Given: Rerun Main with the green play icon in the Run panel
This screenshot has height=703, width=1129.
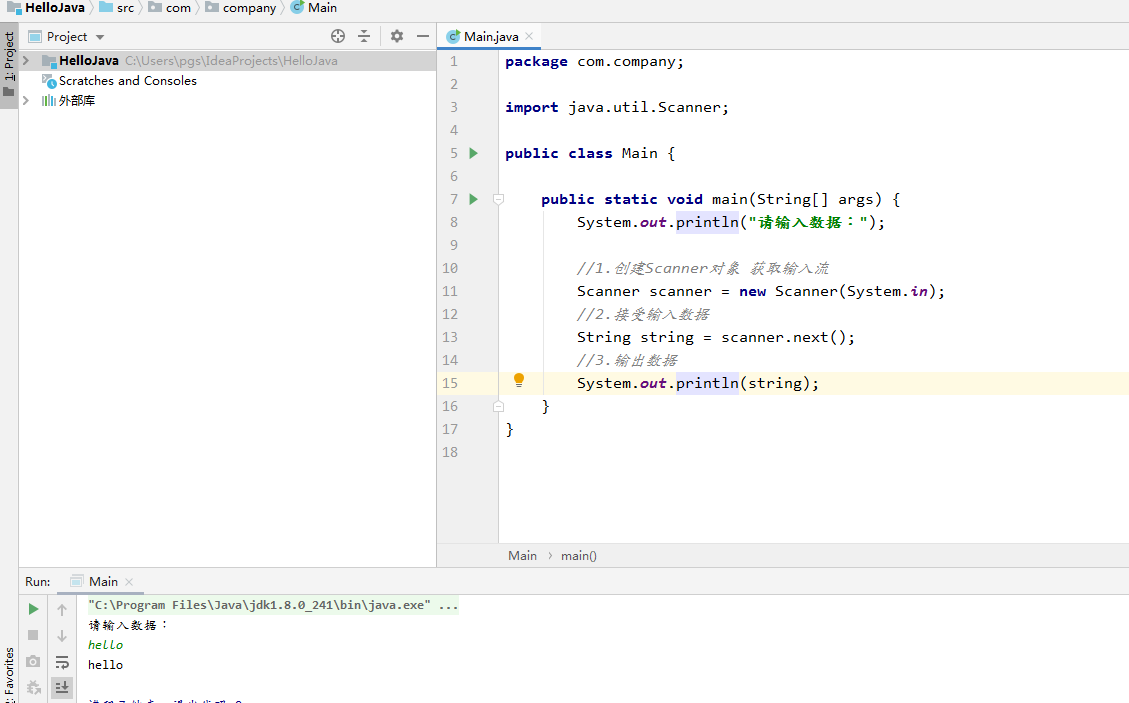Looking at the screenshot, I should coord(33,609).
